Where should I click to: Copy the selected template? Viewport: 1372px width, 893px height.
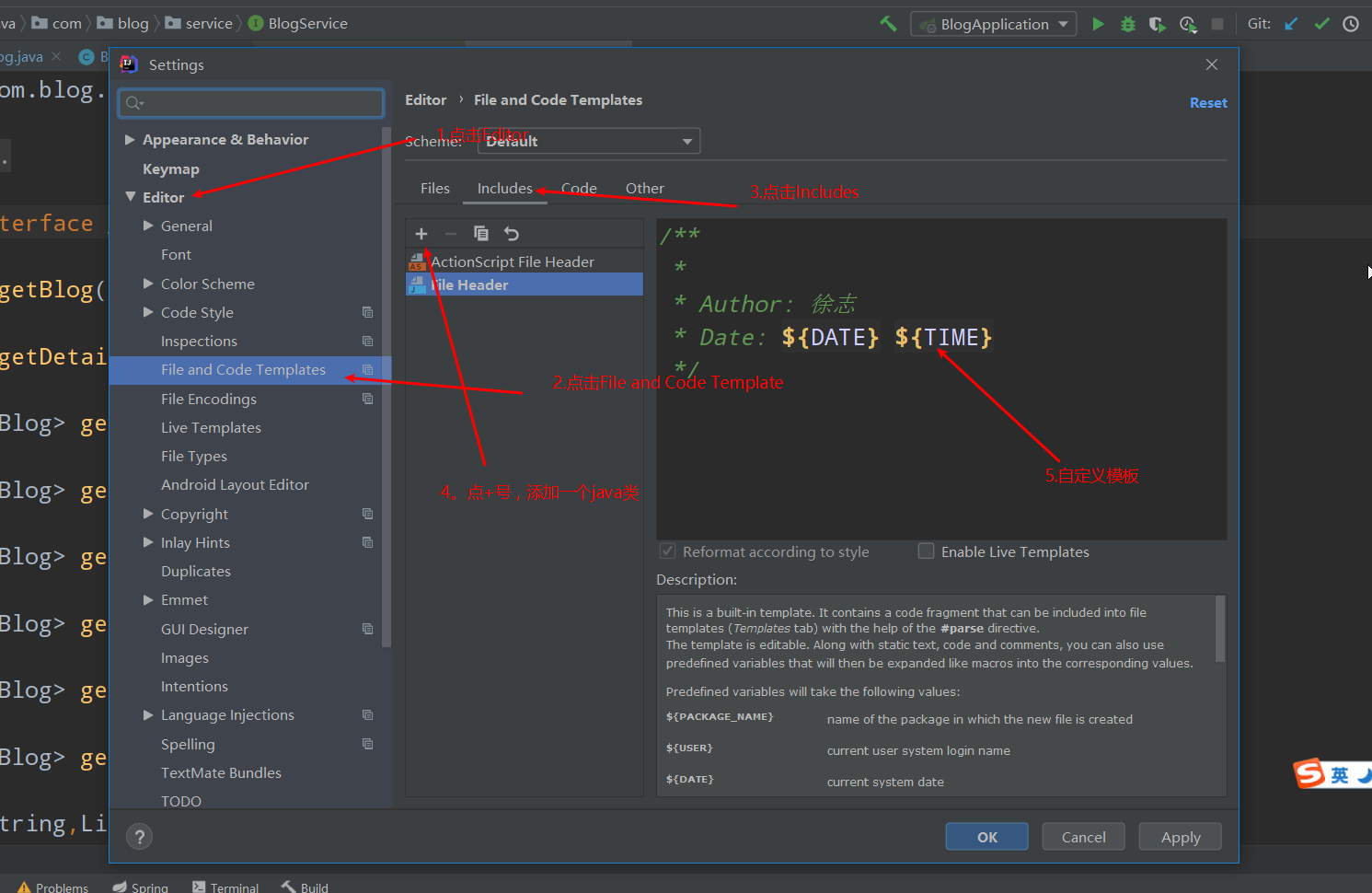(481, 234)
